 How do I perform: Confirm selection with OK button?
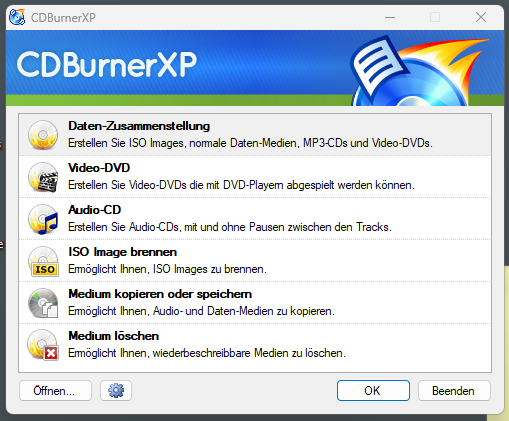point(373,390)
